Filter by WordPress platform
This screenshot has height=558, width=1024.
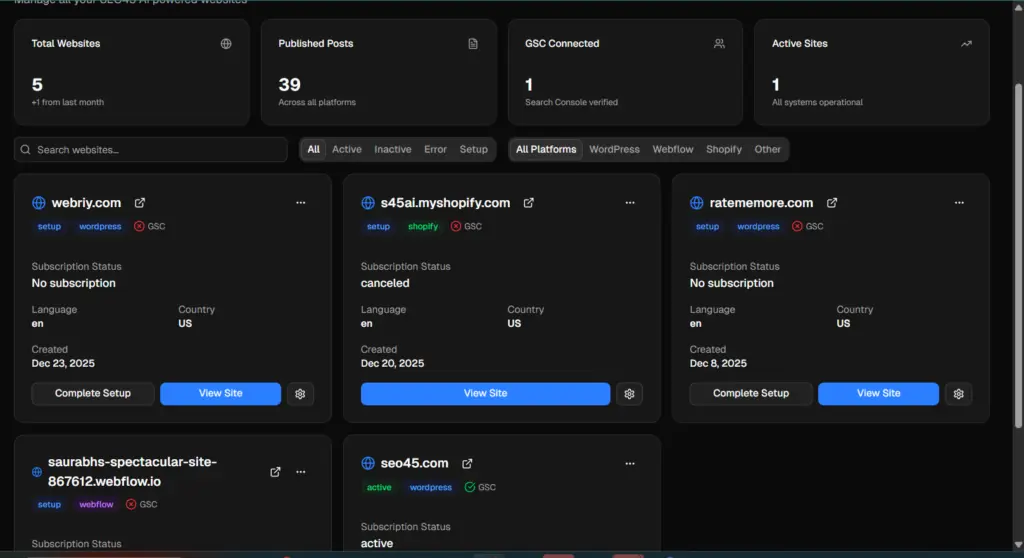tap(615, 150)
